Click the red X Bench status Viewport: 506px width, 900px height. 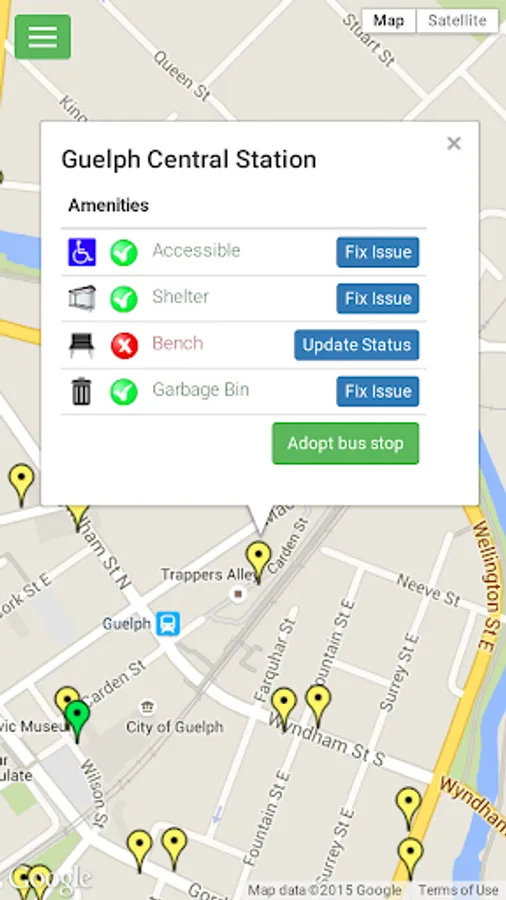coord(124,346)
